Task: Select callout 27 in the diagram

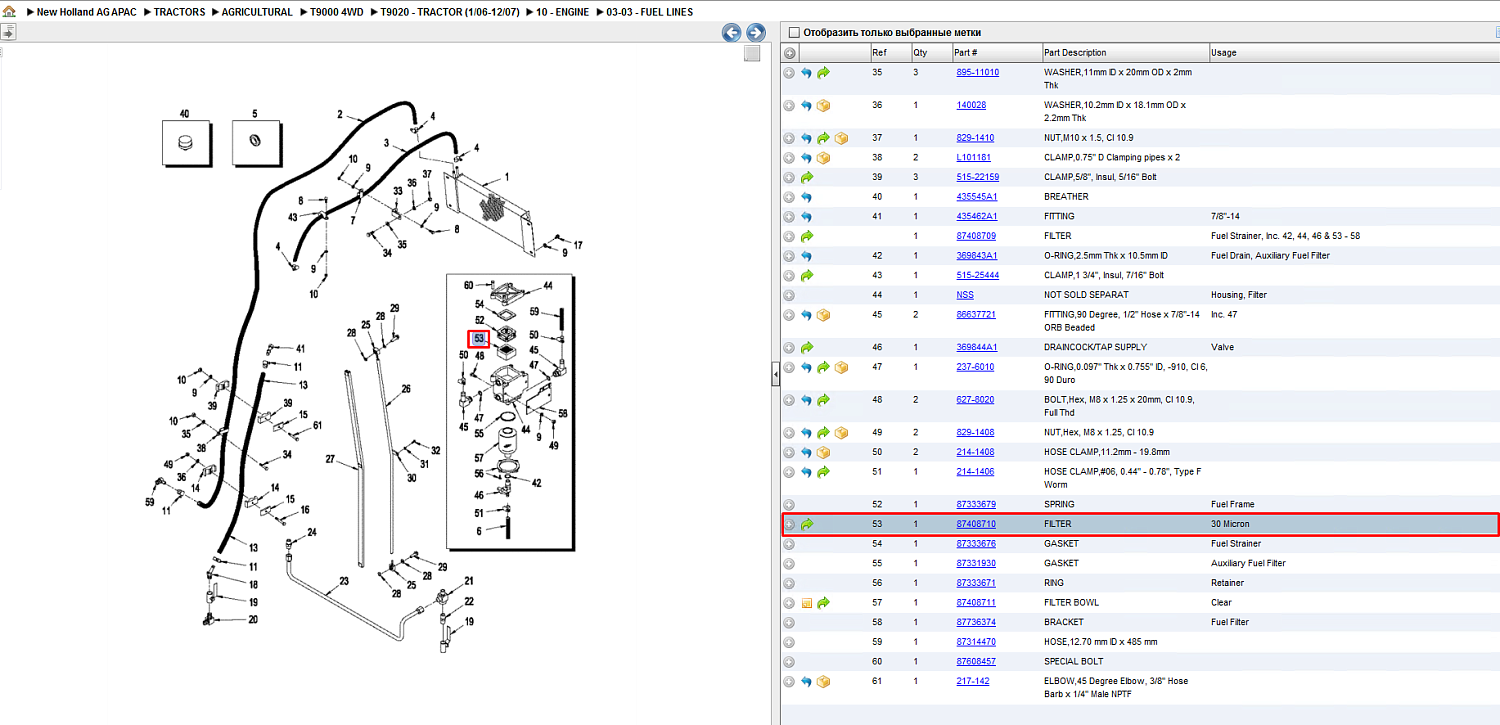Action: [329, 459]
